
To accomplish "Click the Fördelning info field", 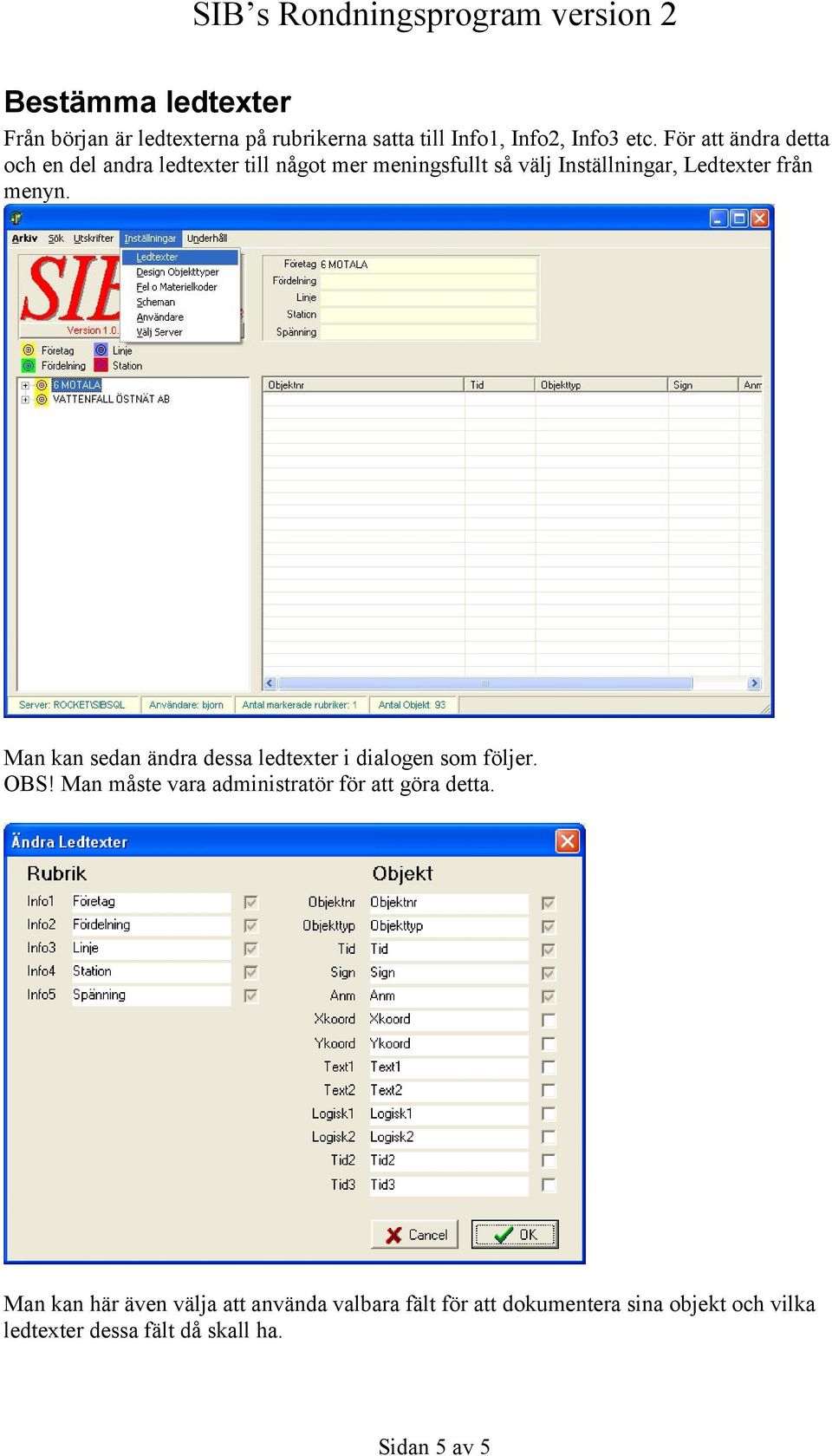I will pyautogui.click(x=428, y=281).
